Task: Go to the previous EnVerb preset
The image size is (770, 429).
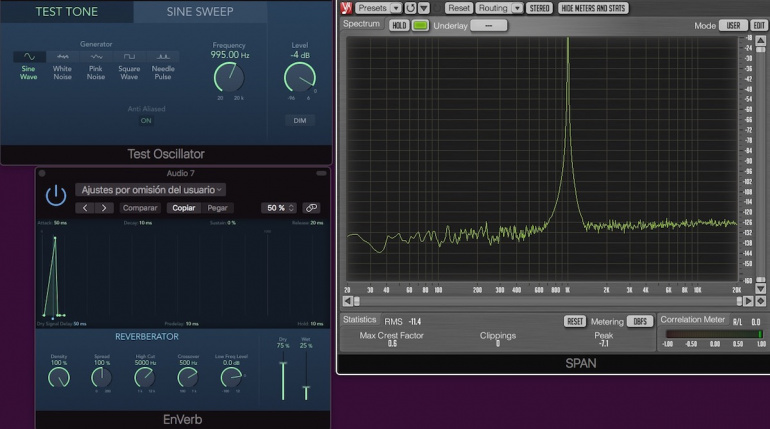Action: click(x=85, y=208)
